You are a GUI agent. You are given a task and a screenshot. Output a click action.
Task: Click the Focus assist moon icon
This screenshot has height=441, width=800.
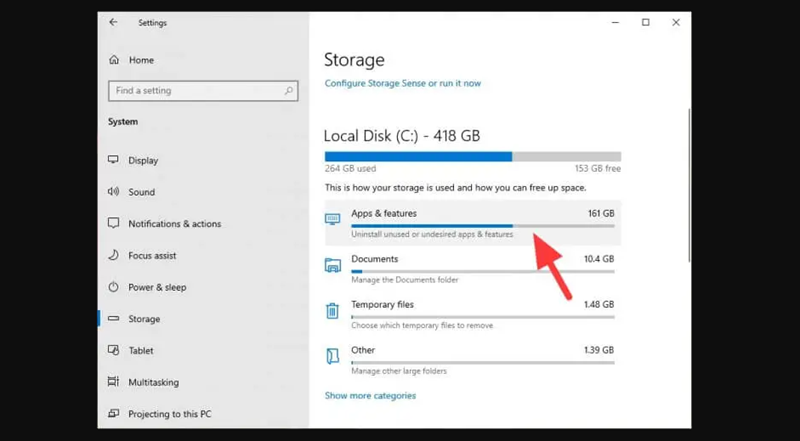click(114, 256)
